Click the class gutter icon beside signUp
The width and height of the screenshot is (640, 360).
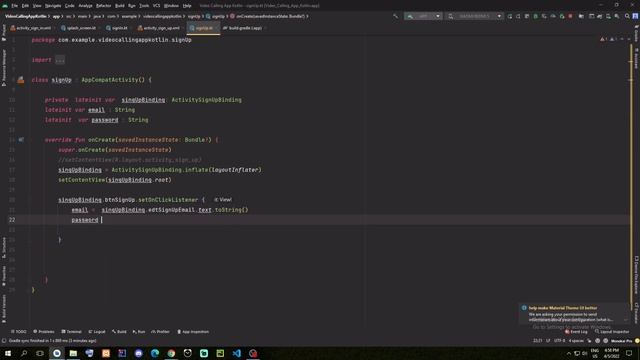21,80
